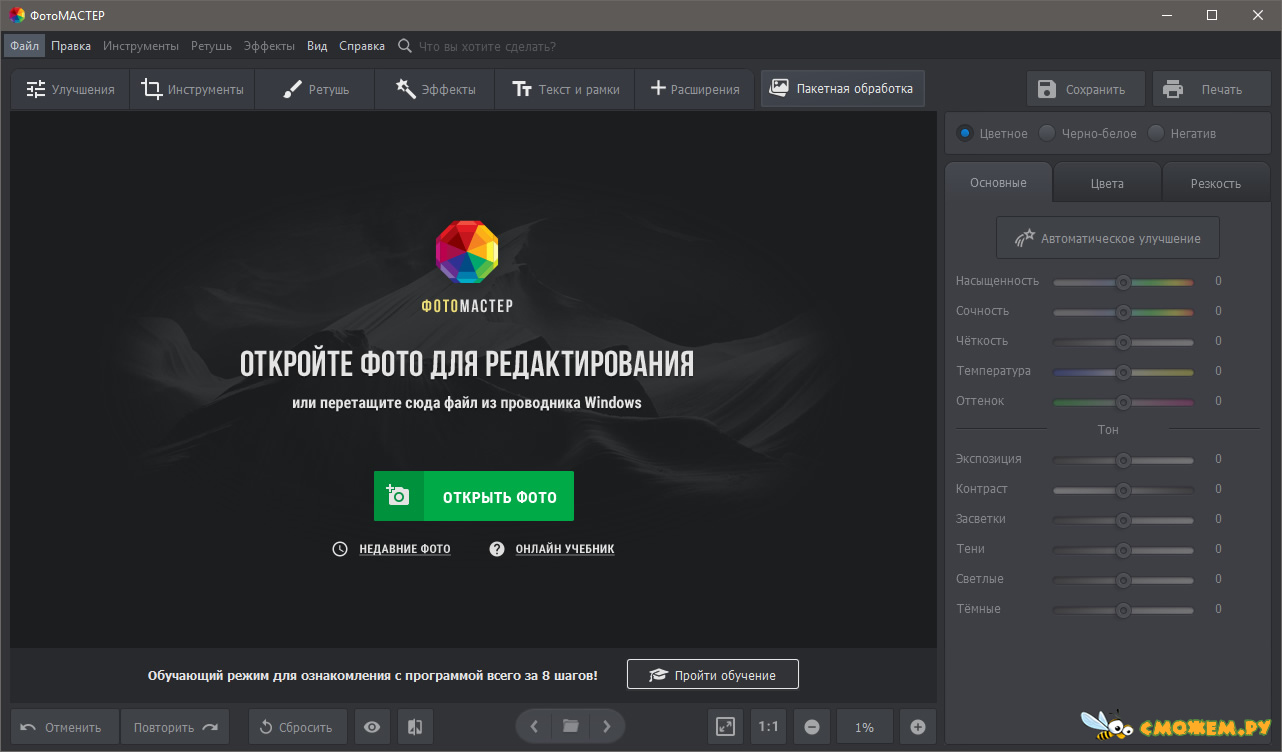The height and width of the screenshot is (752, 1282).
Task: Open the Инструменты menu bar item
Action: (141, 46)
